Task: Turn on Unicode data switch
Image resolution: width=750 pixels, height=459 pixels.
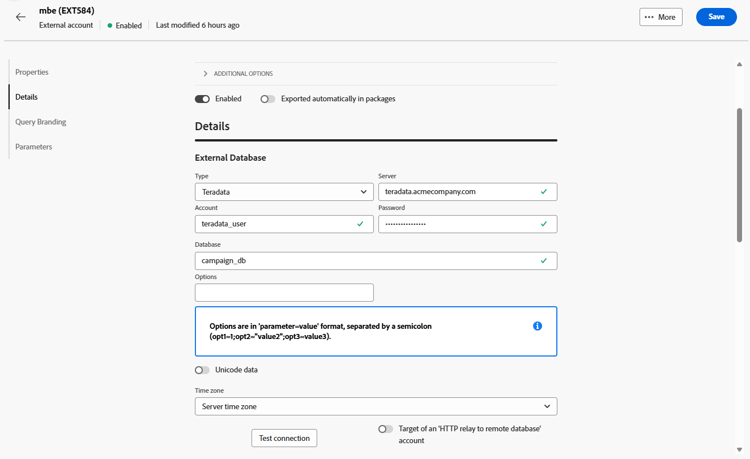Action: point(202,370)
